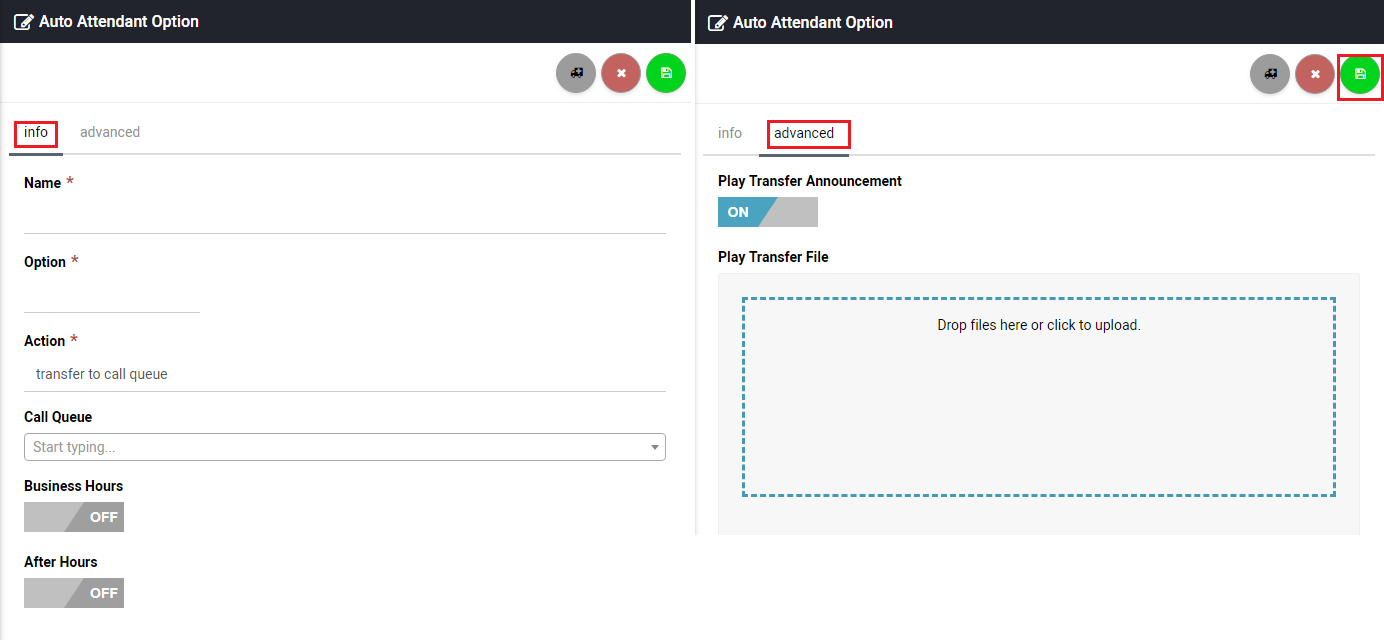This screenshot has height=640, width=1384.
Task: Select the info tab in left panel
Action: pyautogui.click(x=36, y=132)
